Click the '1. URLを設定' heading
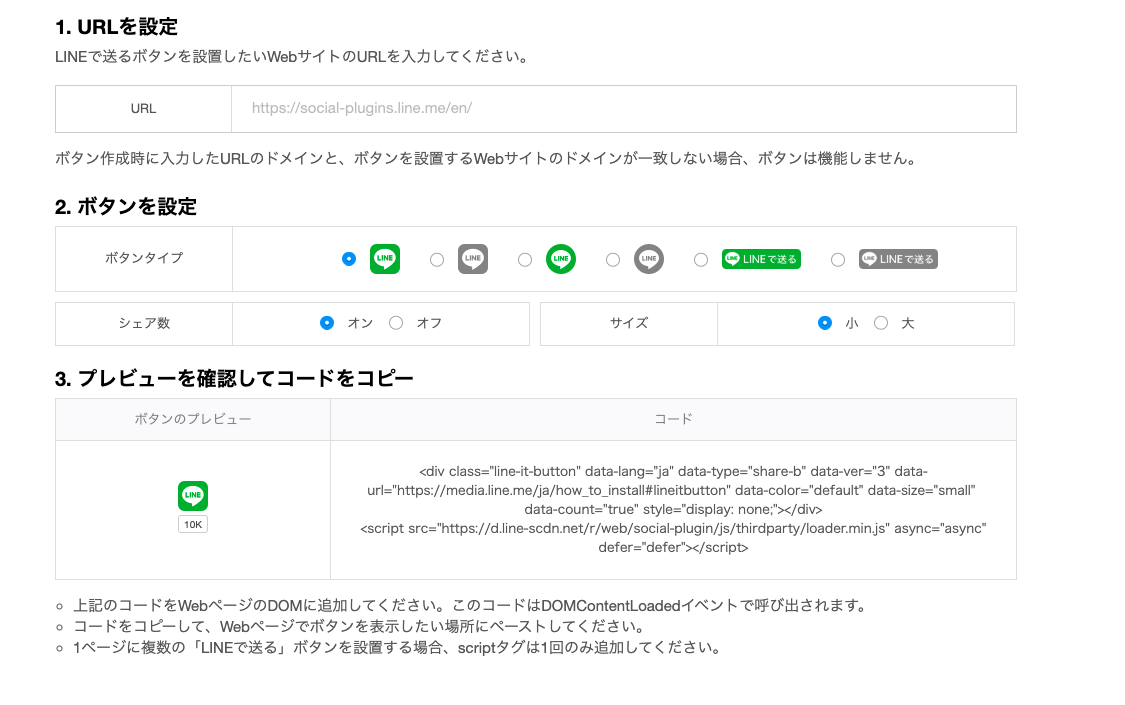1125x705 pixels. coord(116,27)
